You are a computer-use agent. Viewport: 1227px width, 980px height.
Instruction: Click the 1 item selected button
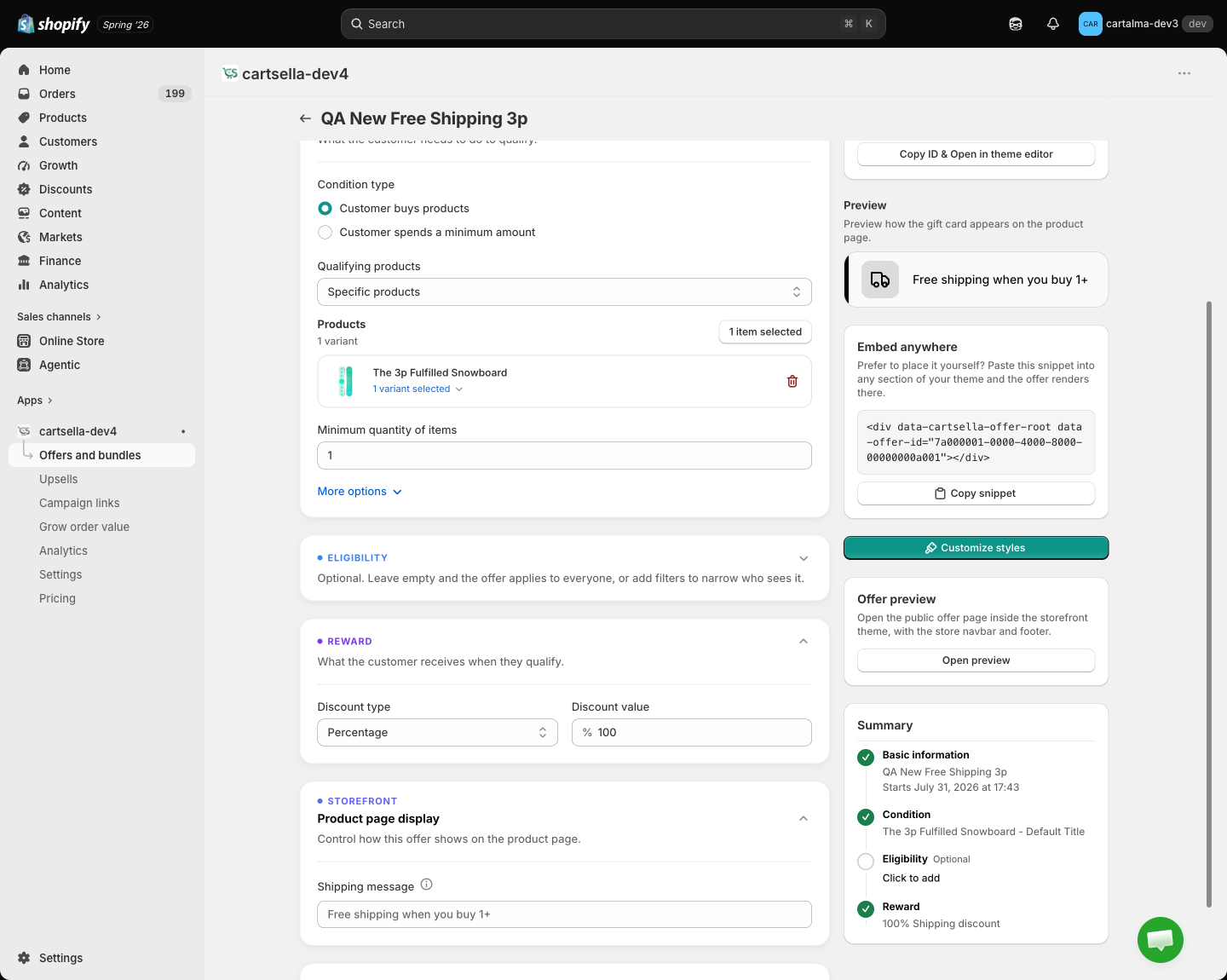[x=765, y=331]
